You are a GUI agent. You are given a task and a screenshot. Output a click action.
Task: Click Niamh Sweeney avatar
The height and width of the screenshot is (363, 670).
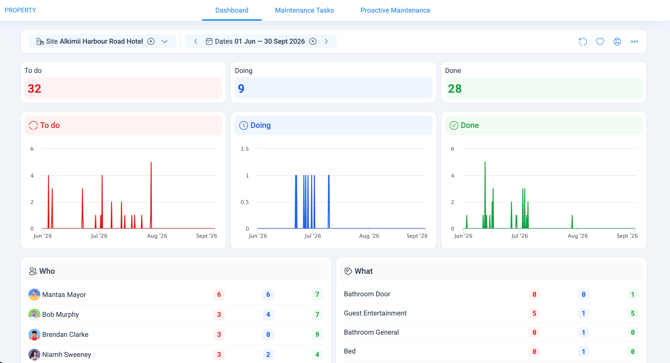[x=34, y=354]
